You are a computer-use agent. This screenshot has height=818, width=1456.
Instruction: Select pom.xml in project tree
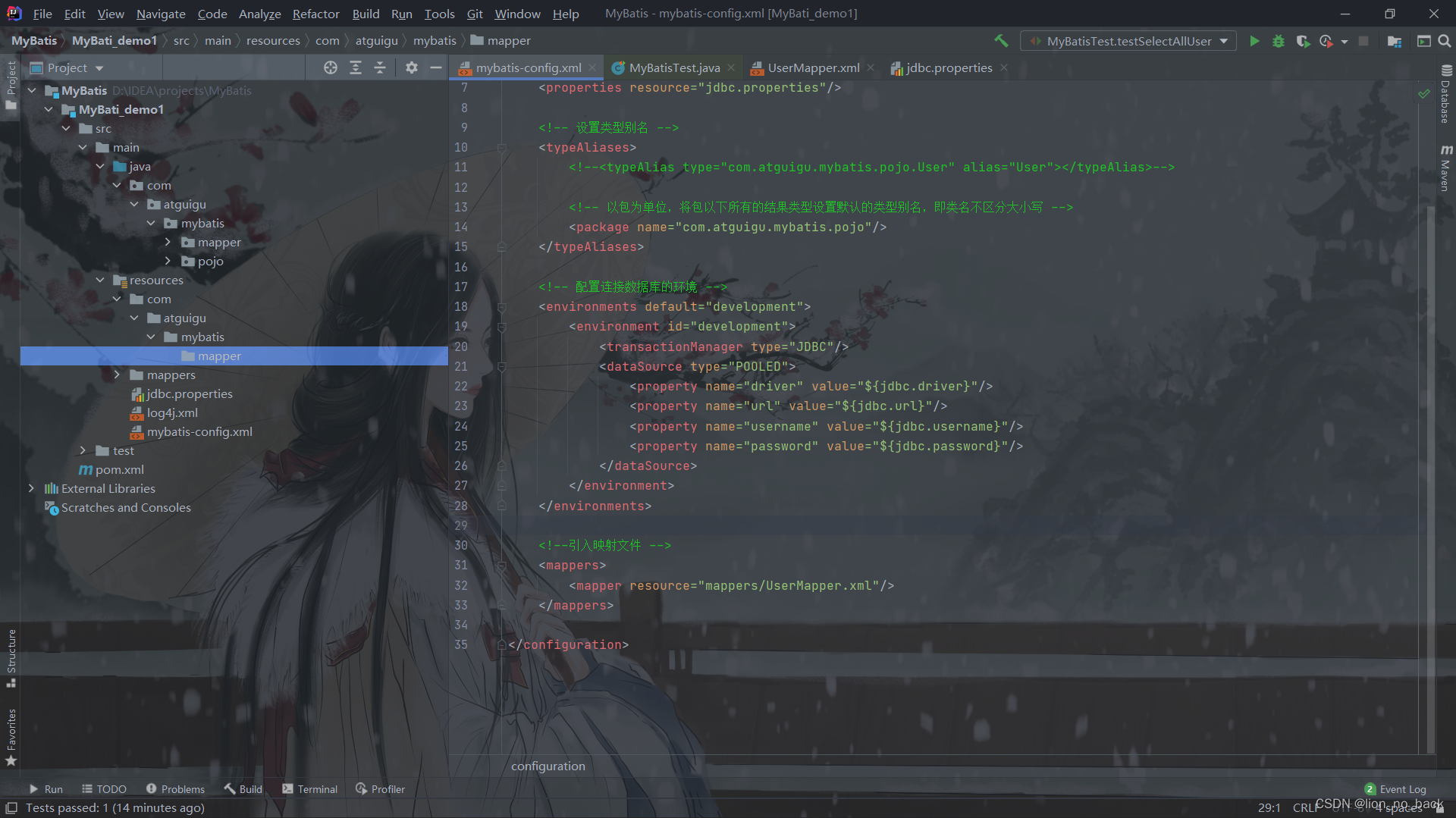[120, 469]
